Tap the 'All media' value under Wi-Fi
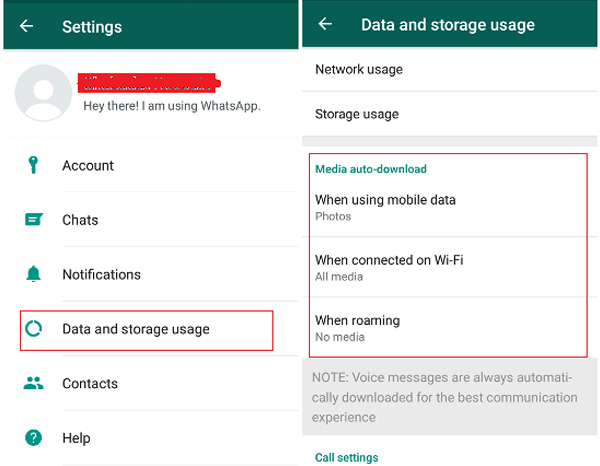Image resolution: width=600 pixels, height=466 pixels. pyautogui.click(x=339, y=276)
